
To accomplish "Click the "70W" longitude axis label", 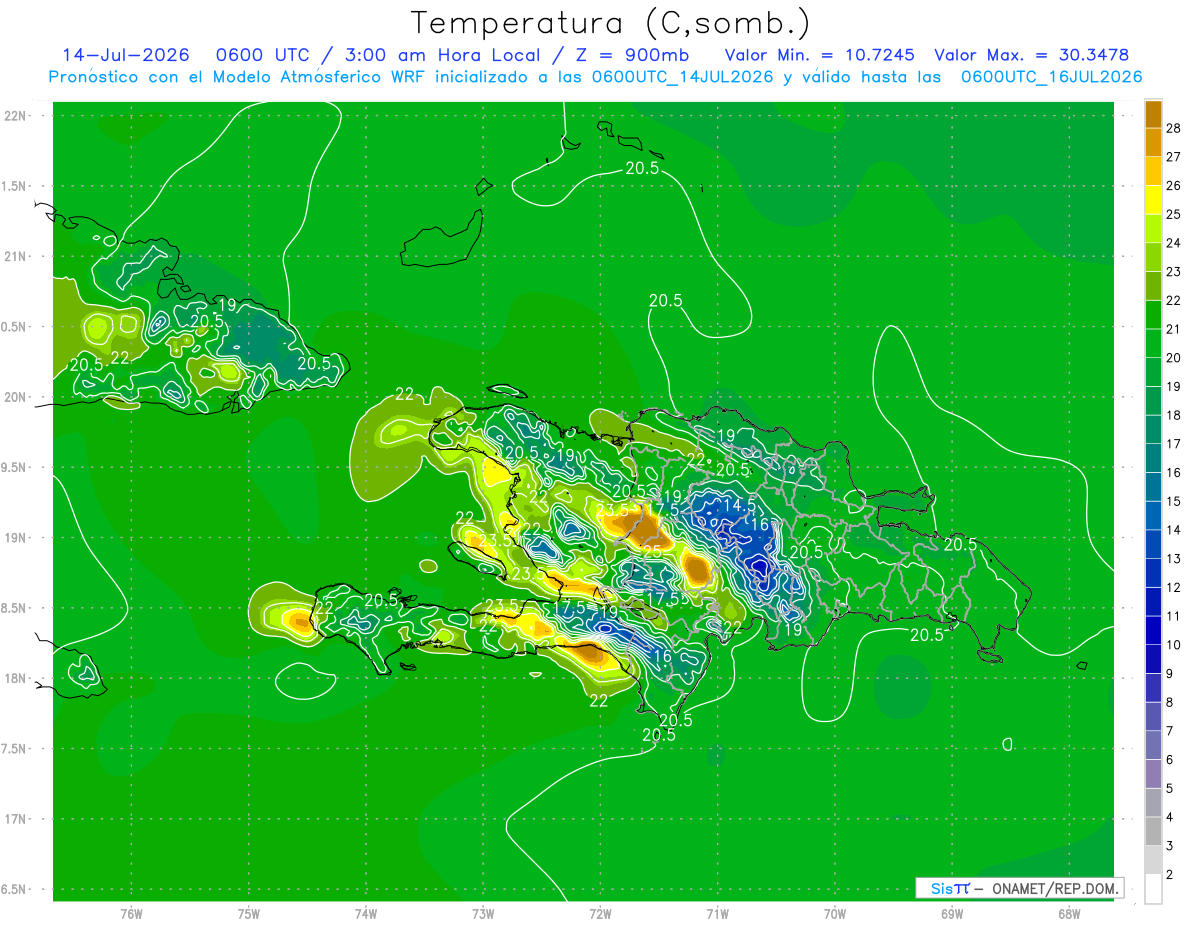I will click(835, 914).
